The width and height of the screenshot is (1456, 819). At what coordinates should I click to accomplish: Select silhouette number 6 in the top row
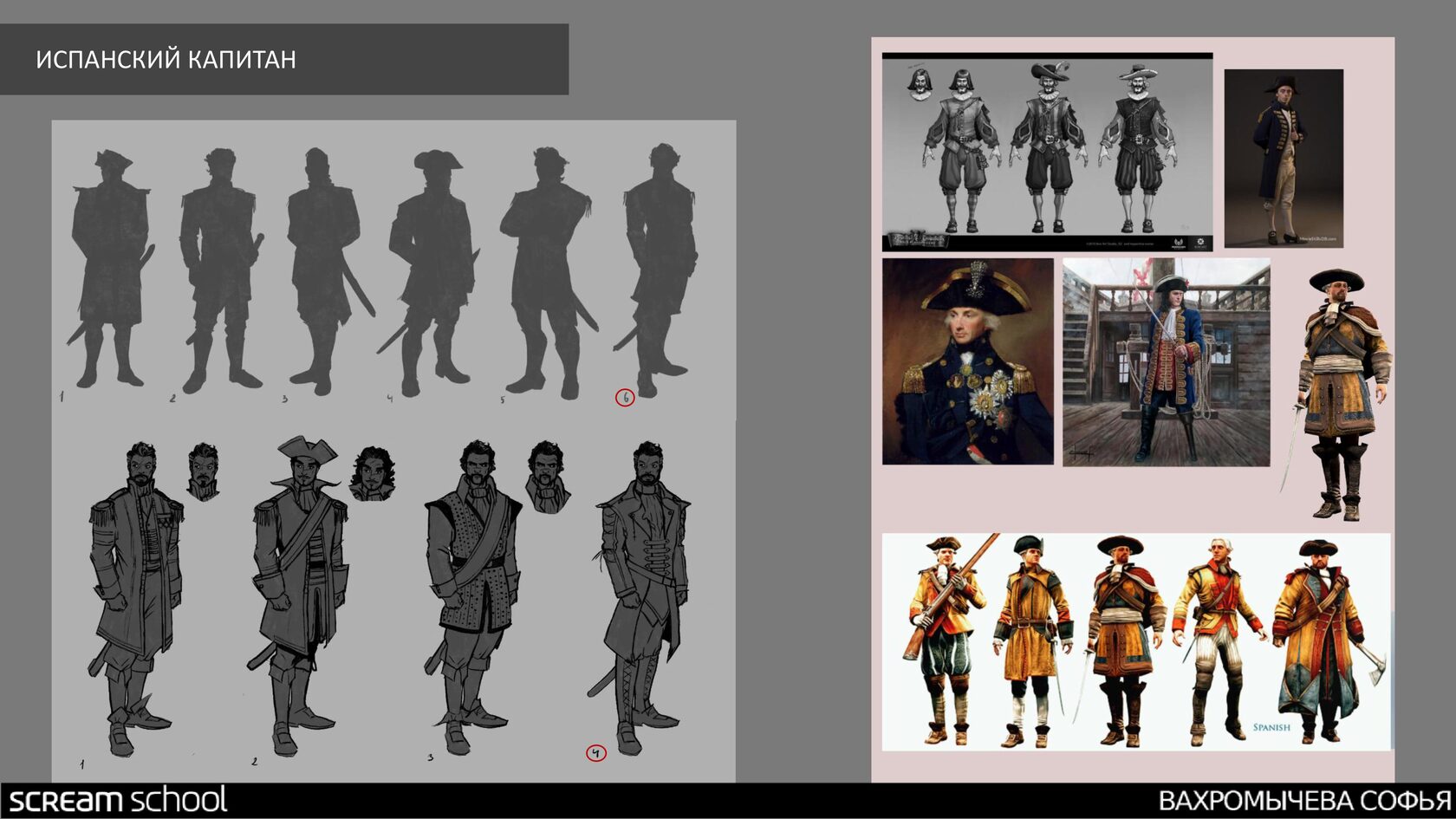(657, 270)
